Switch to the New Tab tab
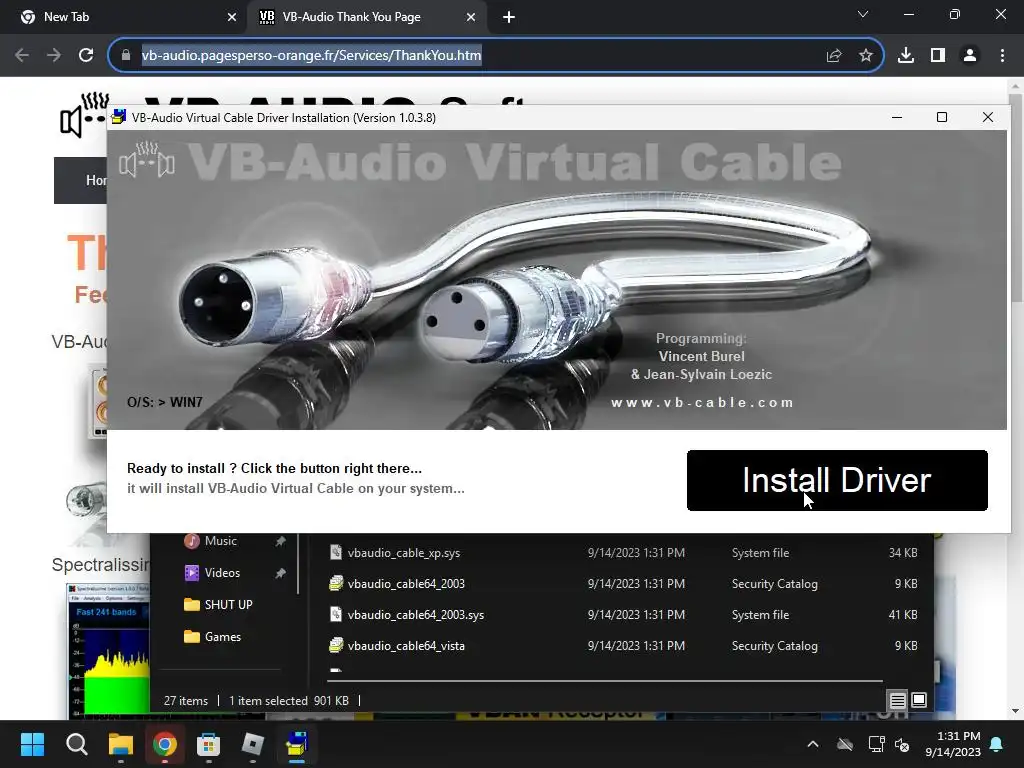Image resolution: width=1024 pixels, height=768 pixels. (x=124, y=17)
